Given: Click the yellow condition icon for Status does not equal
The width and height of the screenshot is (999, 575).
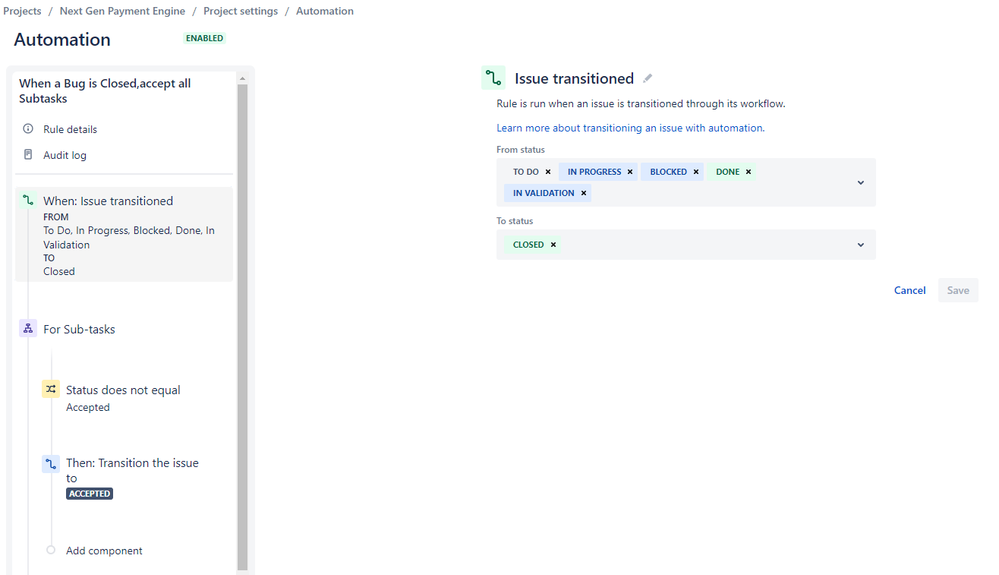Looking at the screenshot, I should coord(51,389).
